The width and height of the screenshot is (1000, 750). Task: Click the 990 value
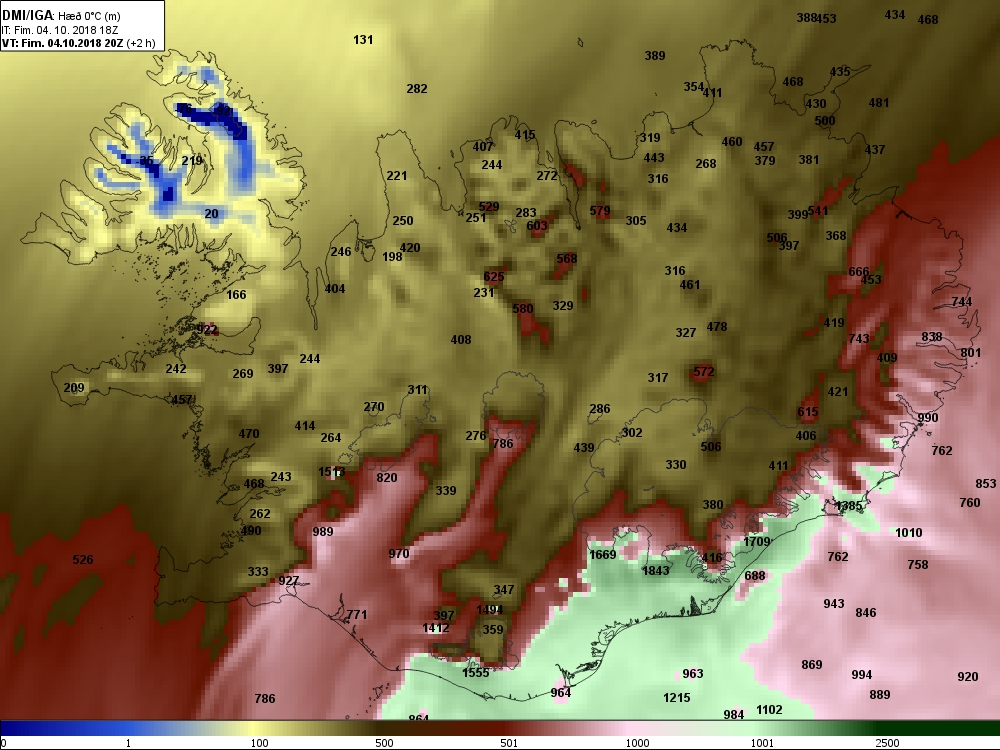(928, 418)
